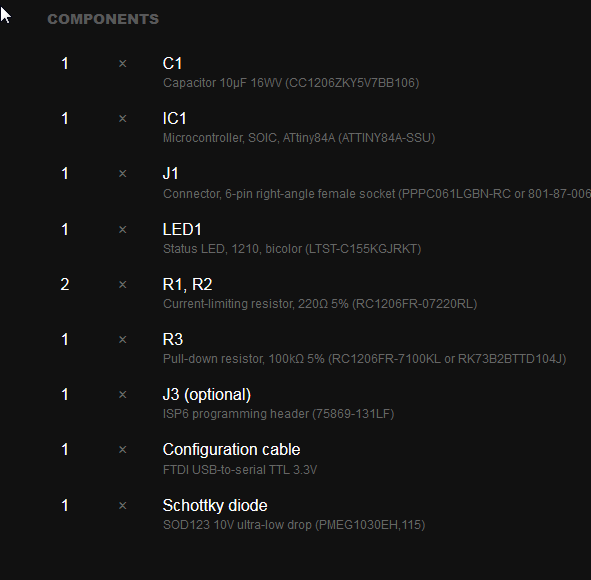The image size is (591, 580).
Task: Click the × symbol beside LED1
Action: 122,230
